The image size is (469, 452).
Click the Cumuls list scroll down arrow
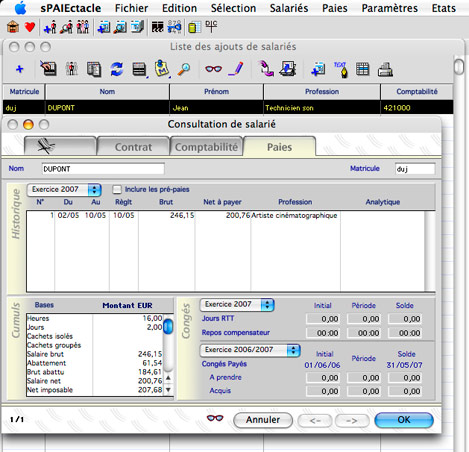[x=168, y=389]
